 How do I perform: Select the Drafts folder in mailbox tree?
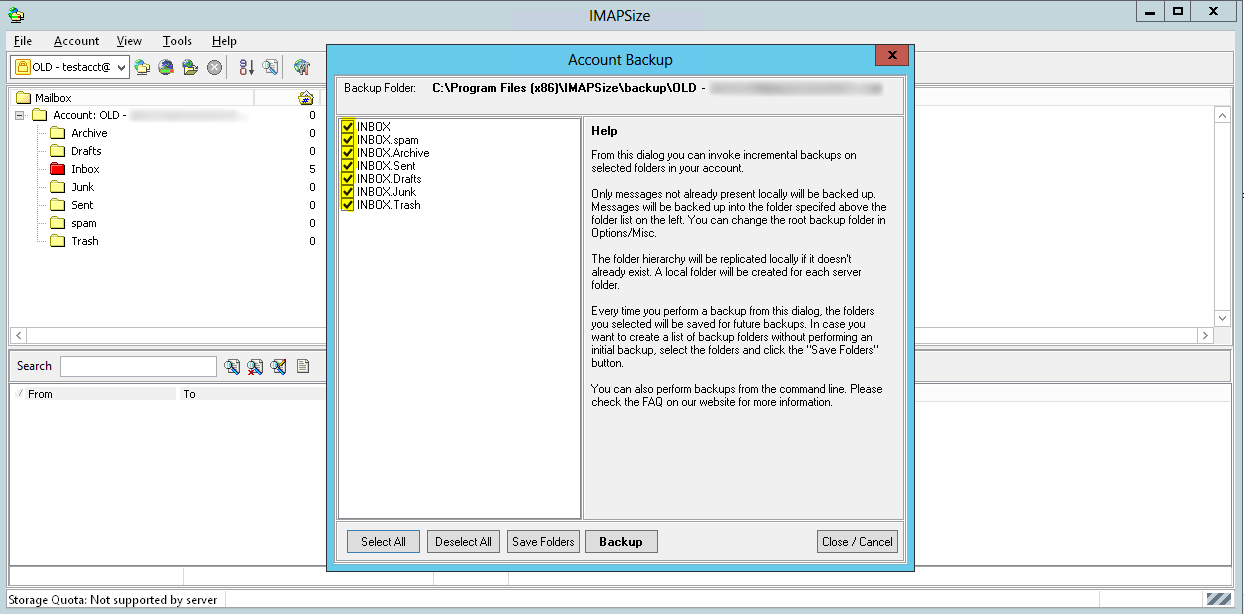coord(86,151)
